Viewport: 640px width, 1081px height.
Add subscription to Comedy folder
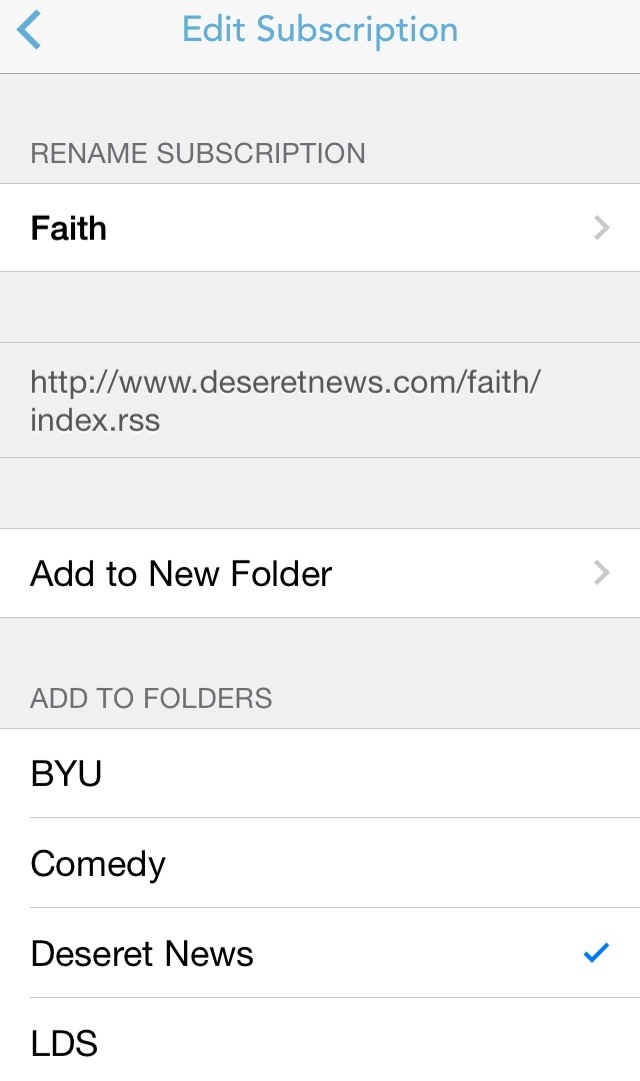[x=320, y=863]
